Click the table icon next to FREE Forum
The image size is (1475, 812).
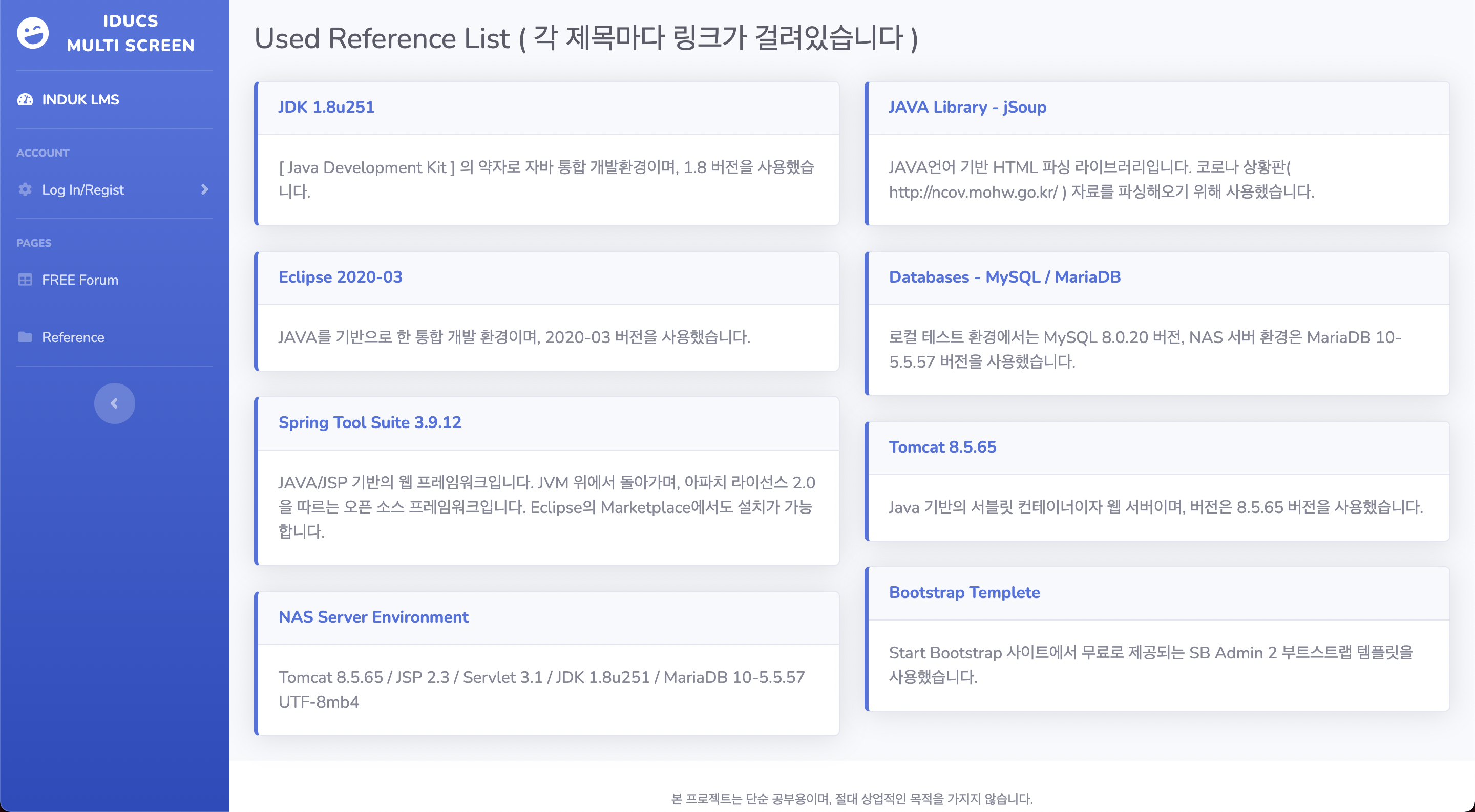pos(25,280)
